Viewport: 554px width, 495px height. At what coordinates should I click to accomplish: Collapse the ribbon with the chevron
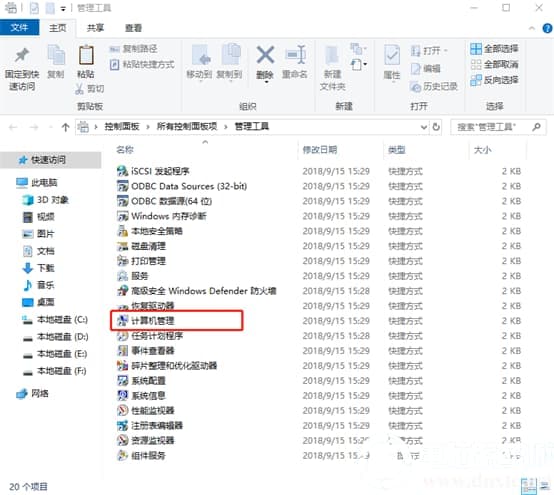click(532, 28)
